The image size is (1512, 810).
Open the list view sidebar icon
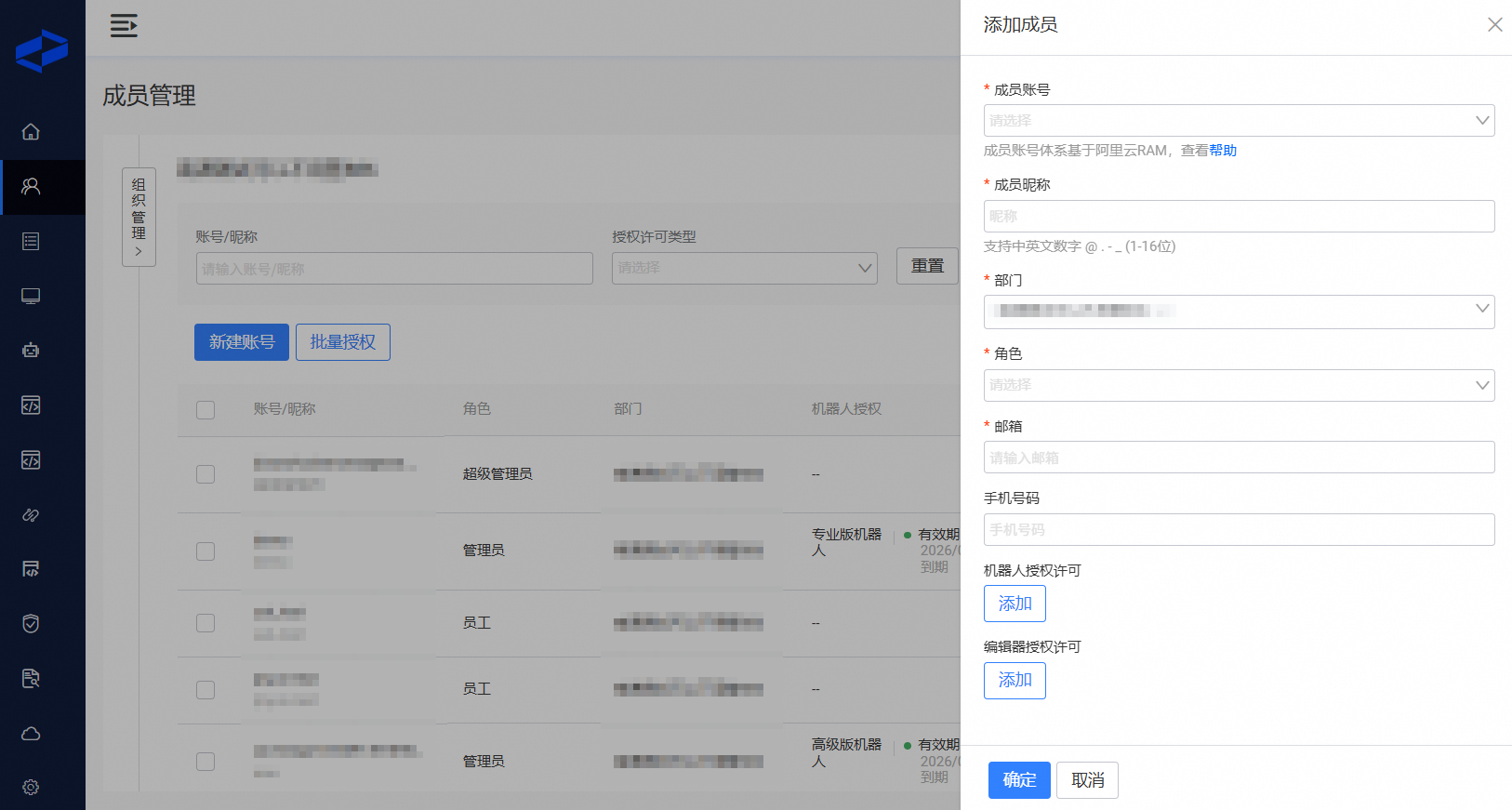(x=31, y=242)
